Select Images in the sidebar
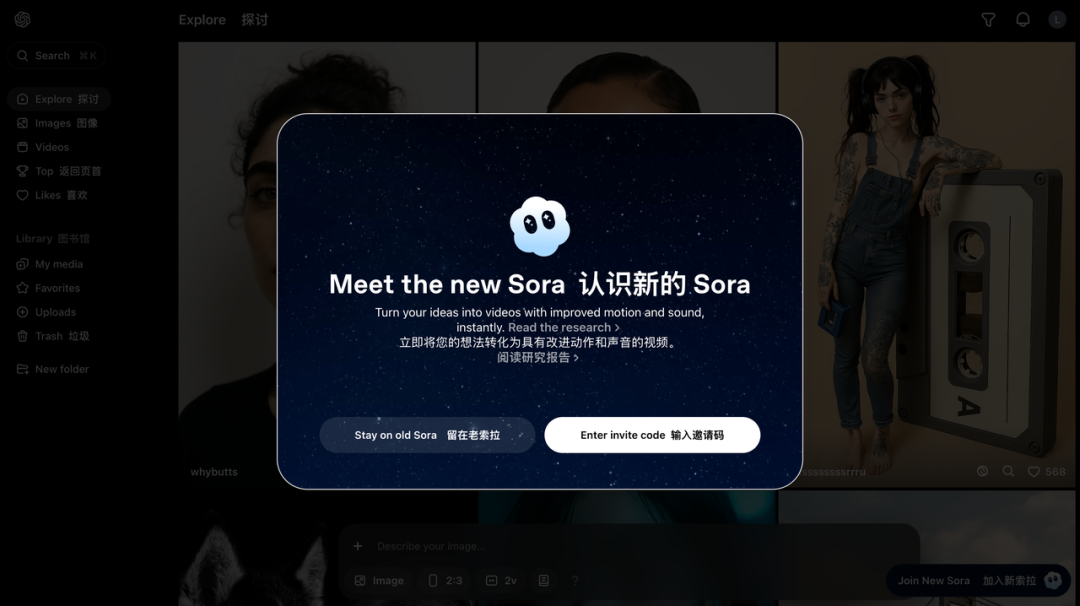Screen dimensions: 1080x606 click(x=58, y=123)
